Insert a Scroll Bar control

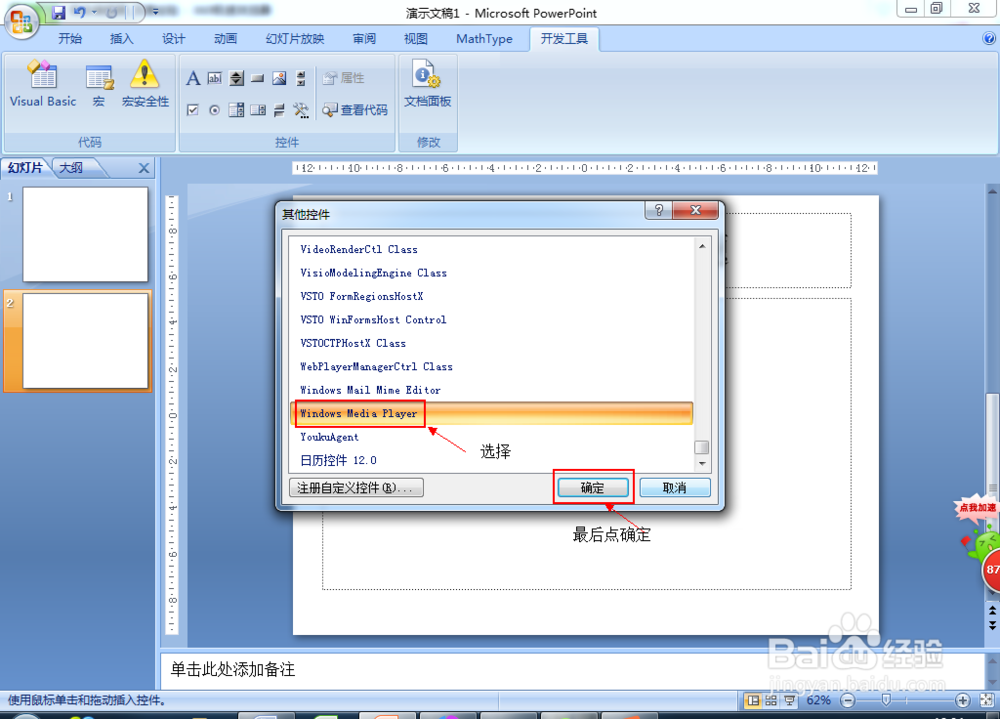[301, 78]
